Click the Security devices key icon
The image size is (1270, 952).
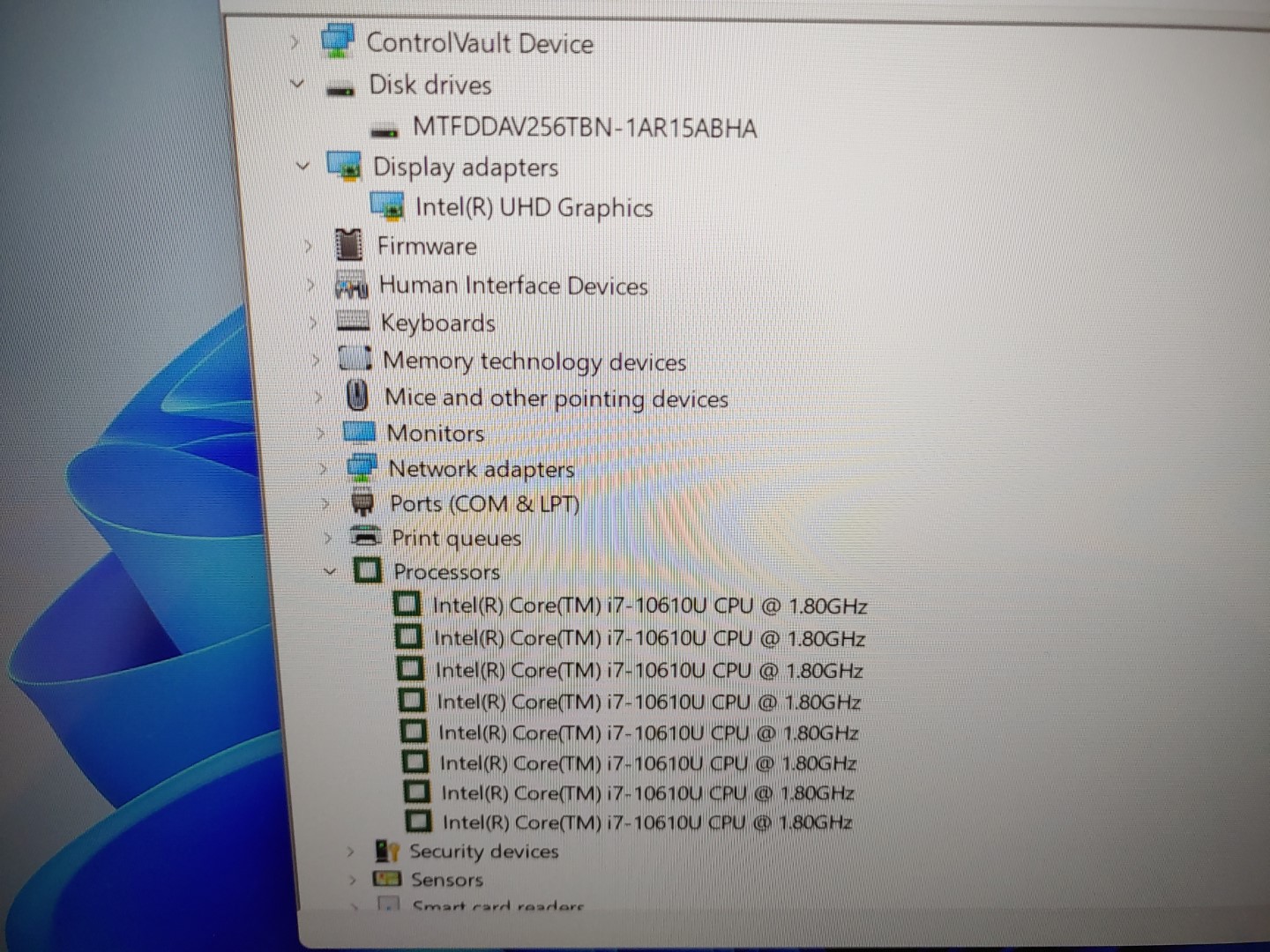387,851
